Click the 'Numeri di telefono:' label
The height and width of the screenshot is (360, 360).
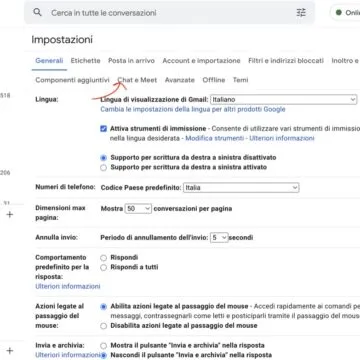click(65, 187)
